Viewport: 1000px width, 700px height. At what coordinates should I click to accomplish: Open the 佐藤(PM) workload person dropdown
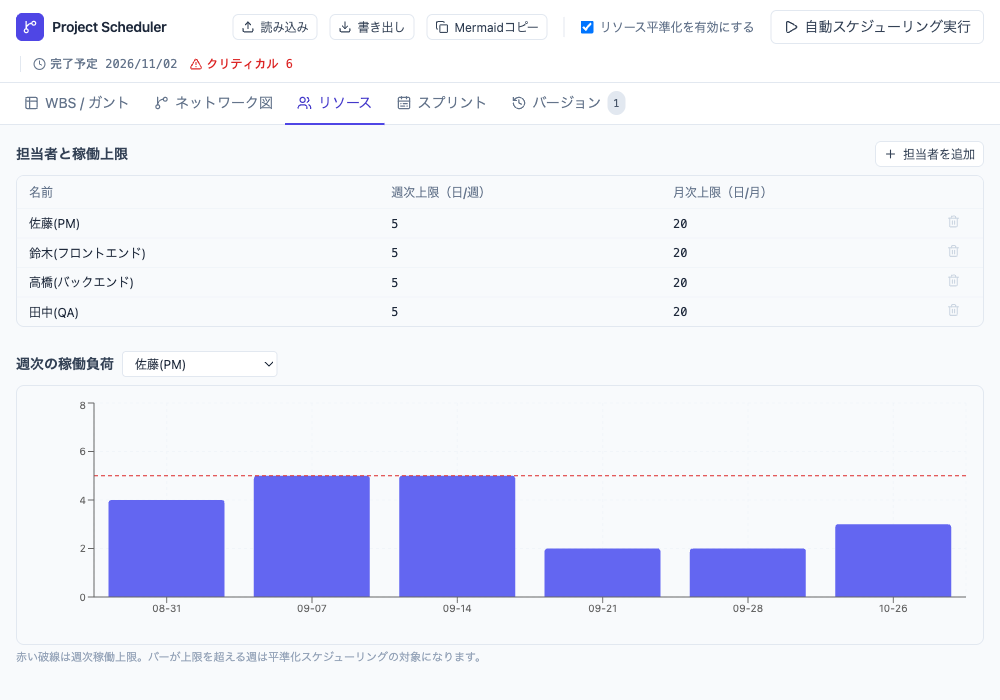[200, 364]
